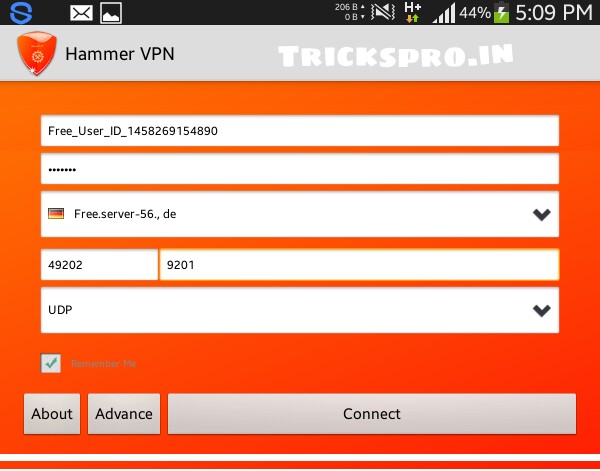
Task: Select the 9201 port input field
Action: pyautogui.click(x=359, y=264)
